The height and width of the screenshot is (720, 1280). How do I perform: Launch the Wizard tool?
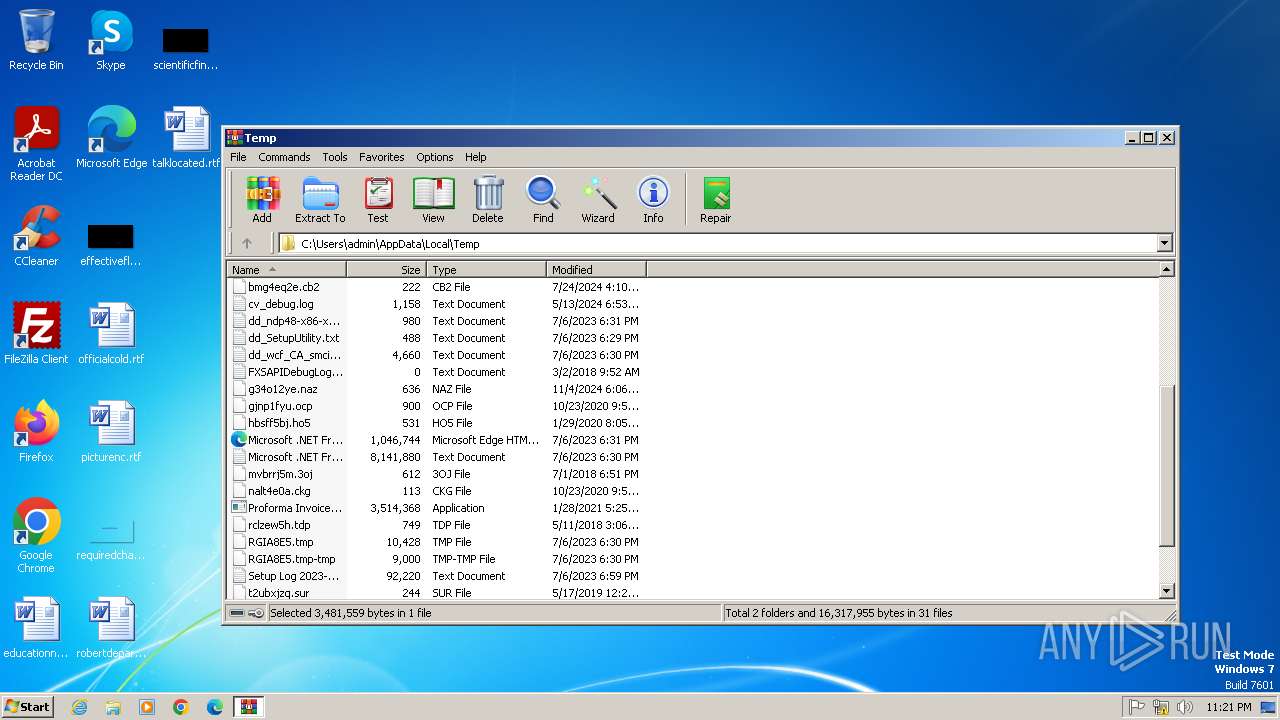[598, 200]
